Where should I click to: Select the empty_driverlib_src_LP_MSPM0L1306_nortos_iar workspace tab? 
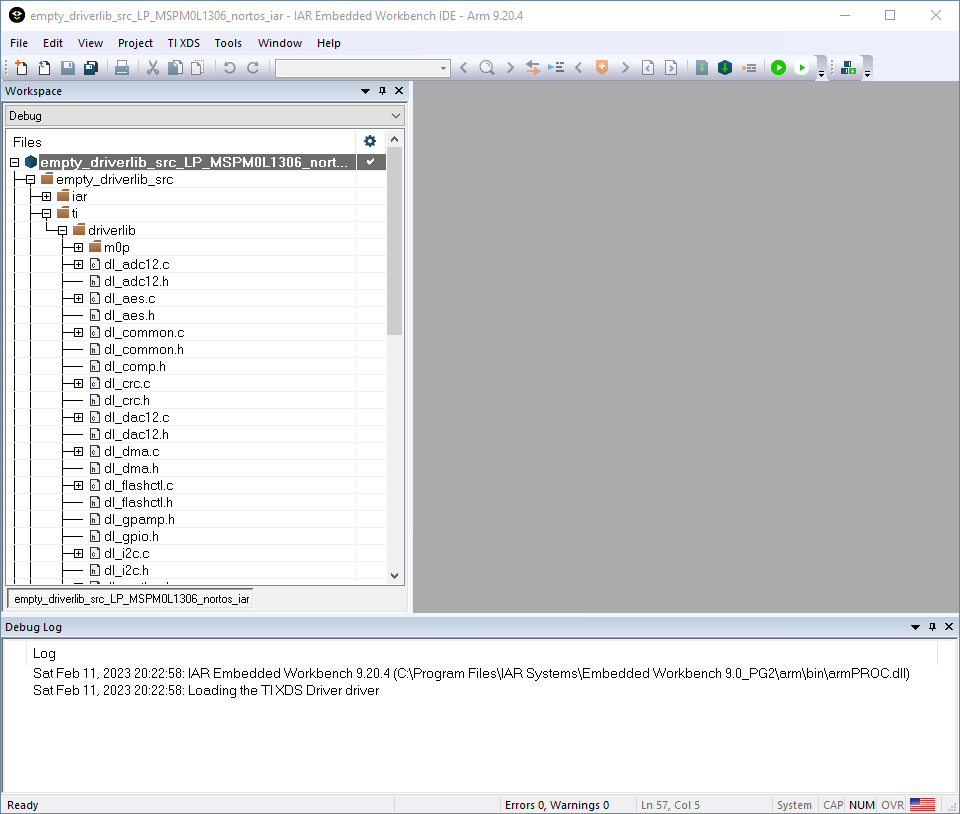(x=130, y=599)
